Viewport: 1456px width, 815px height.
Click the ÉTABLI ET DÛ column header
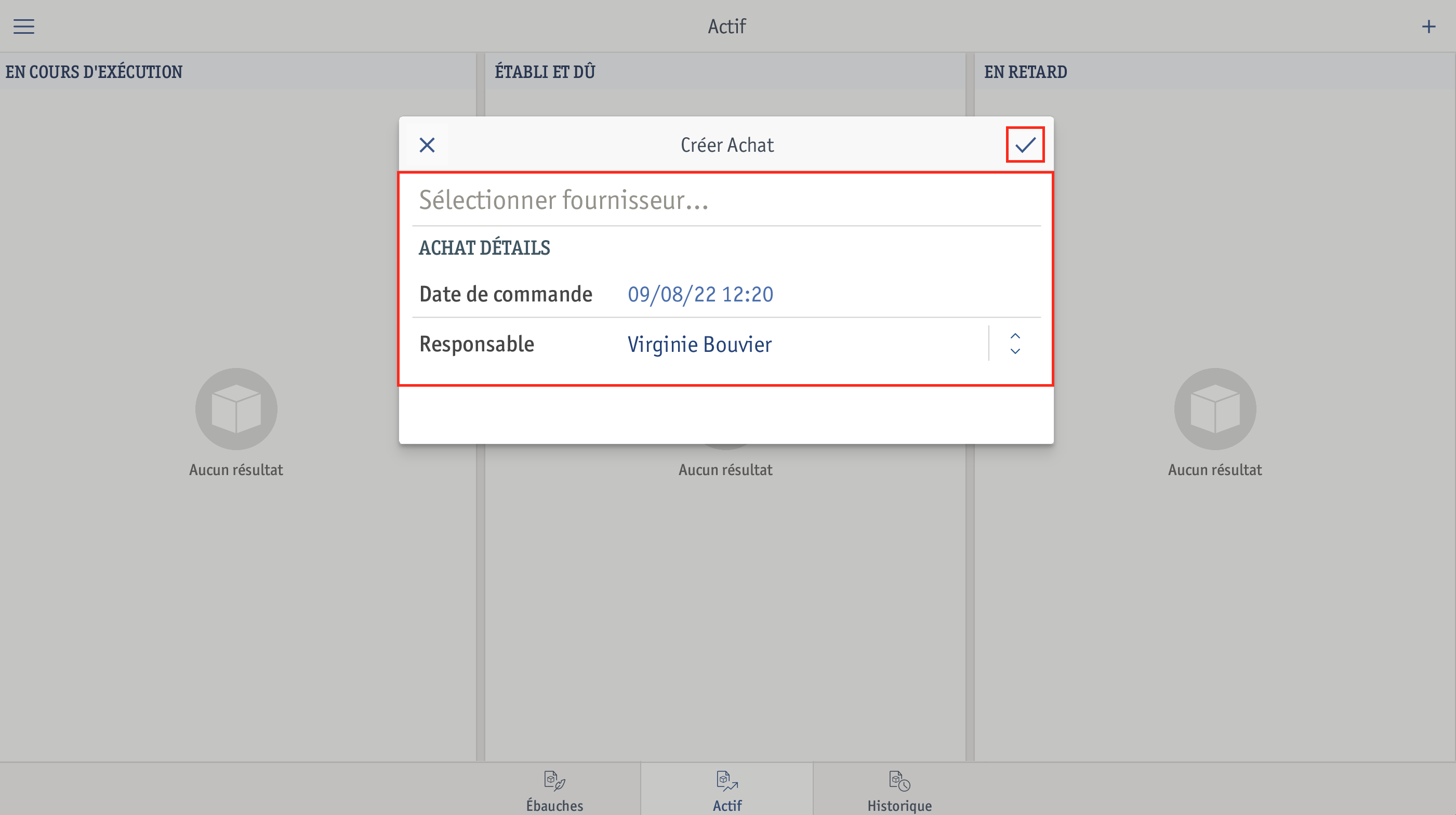(545, 72)
